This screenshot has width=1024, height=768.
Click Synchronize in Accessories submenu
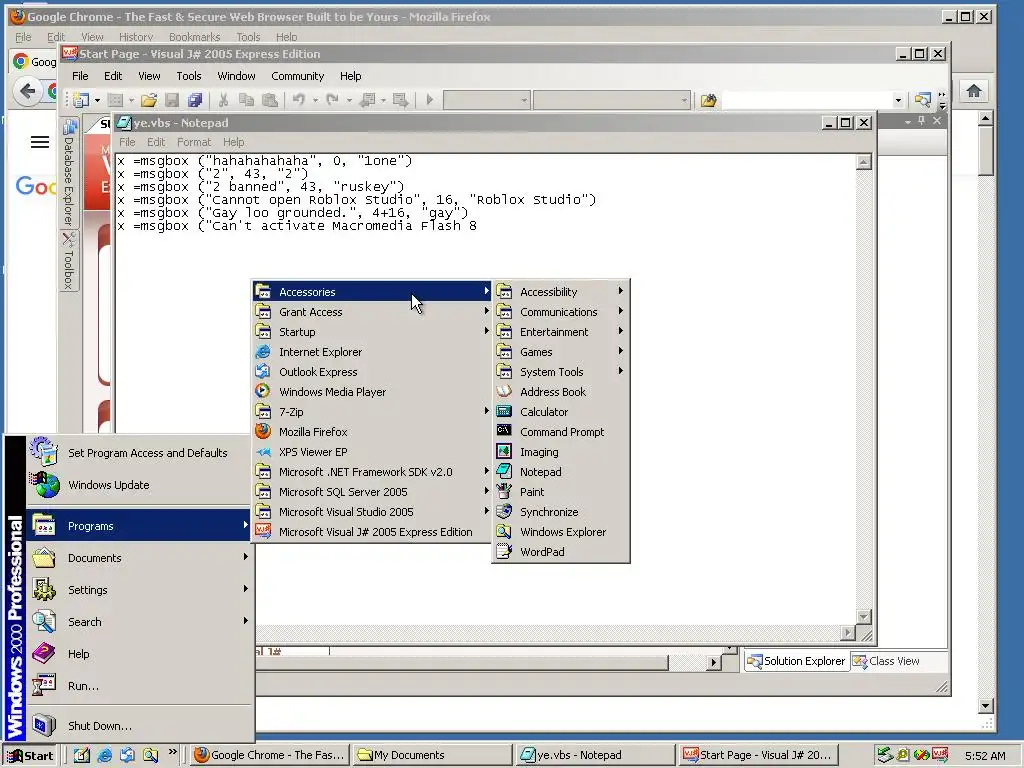(x=560, y=512)
